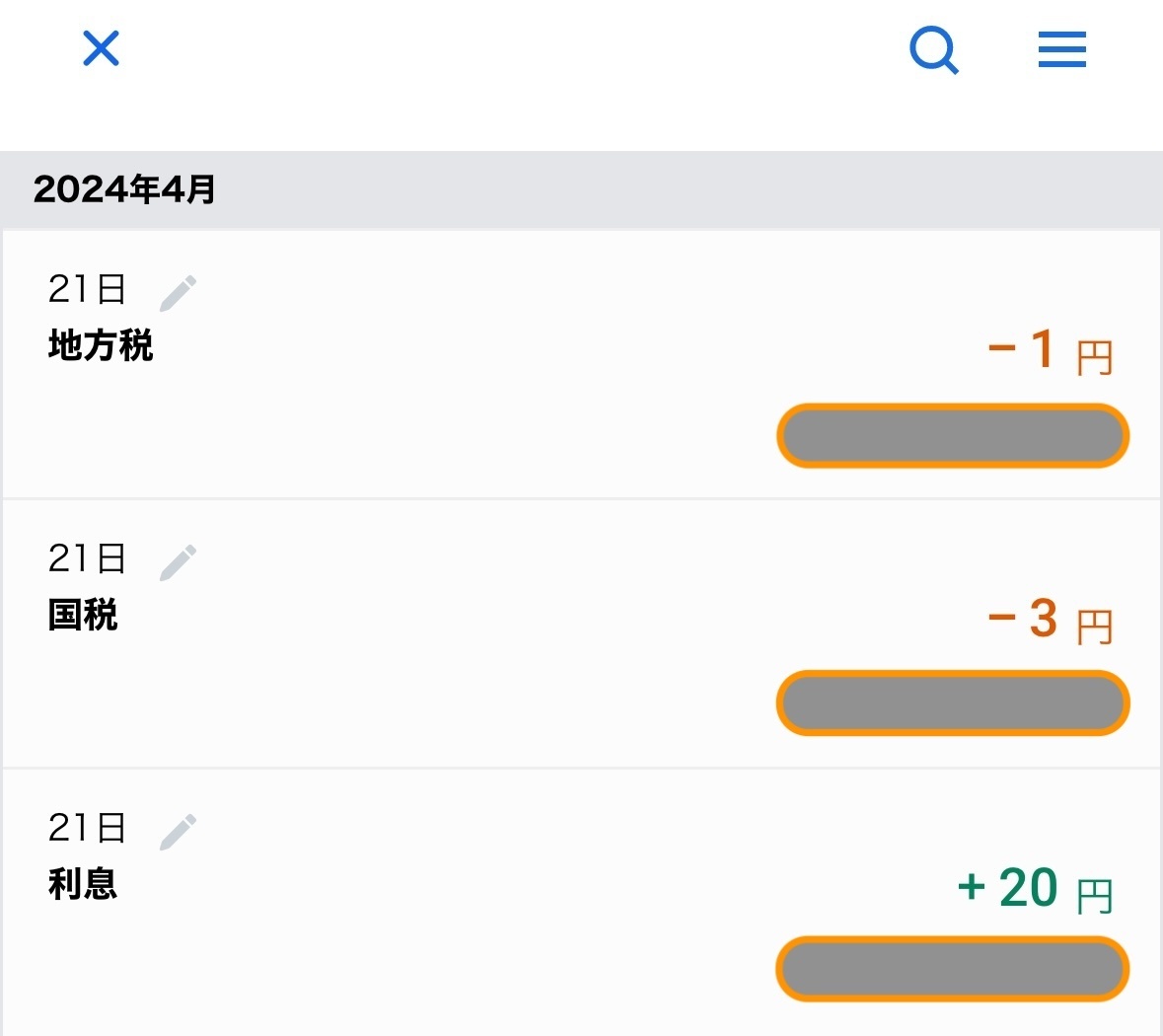The image size is (1163, 1036).
Task: Tap the 21日 date on 利息 row
Action: pos(87,828)
